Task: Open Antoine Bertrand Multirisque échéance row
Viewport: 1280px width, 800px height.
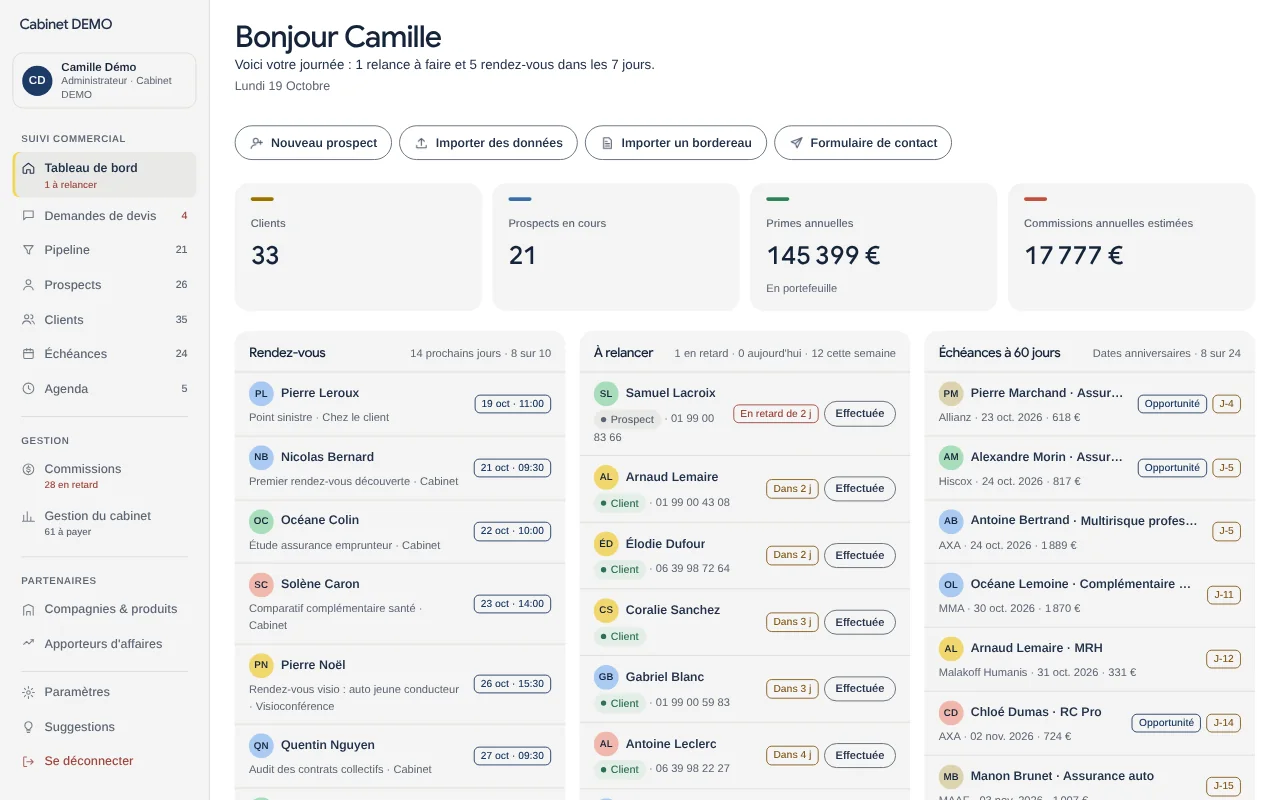Action: click(x=1090, y=532)
